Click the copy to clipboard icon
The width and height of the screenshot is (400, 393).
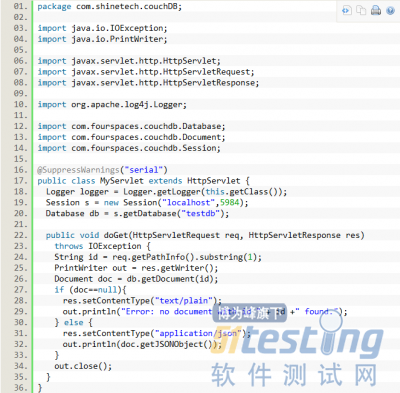pyautogui.click(x=361, y=10)
